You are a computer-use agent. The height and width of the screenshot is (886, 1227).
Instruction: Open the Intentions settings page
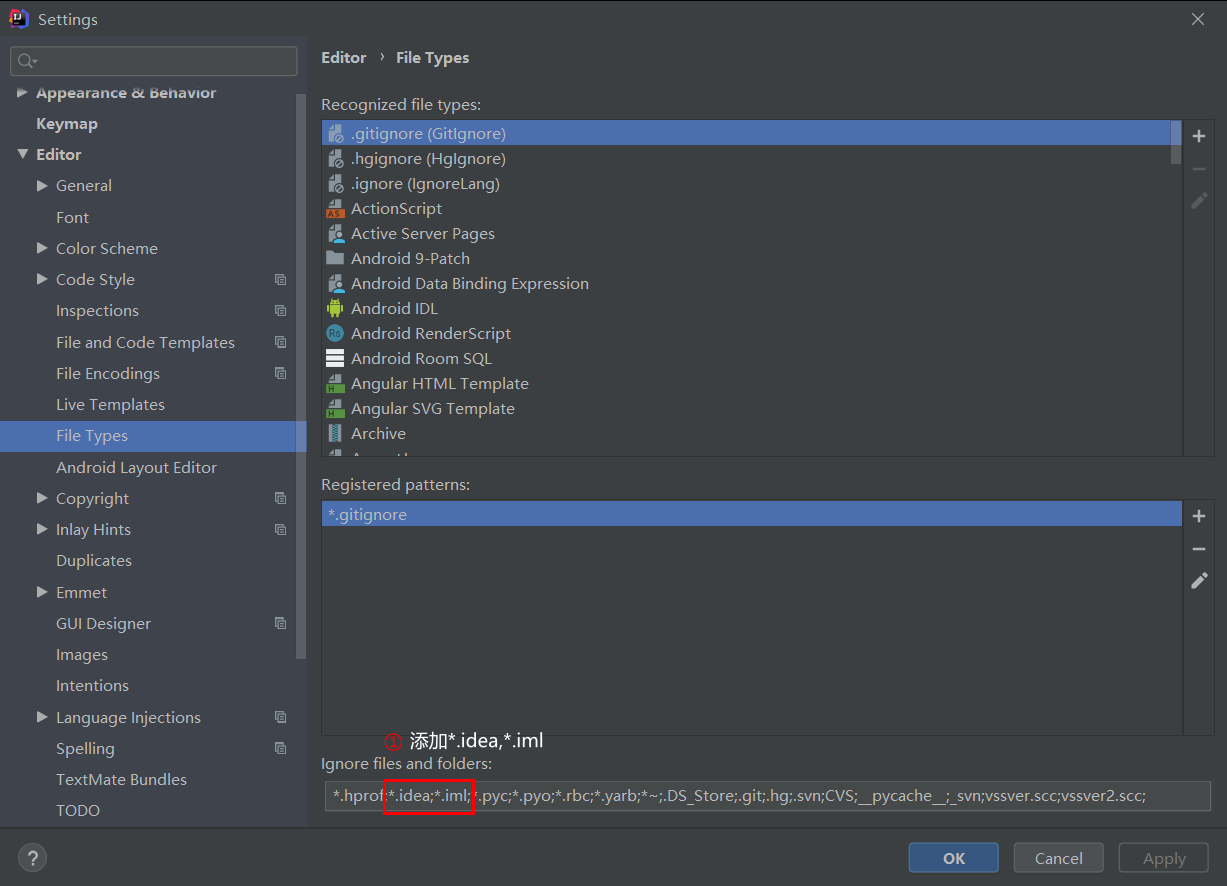(x=92, y=685)
